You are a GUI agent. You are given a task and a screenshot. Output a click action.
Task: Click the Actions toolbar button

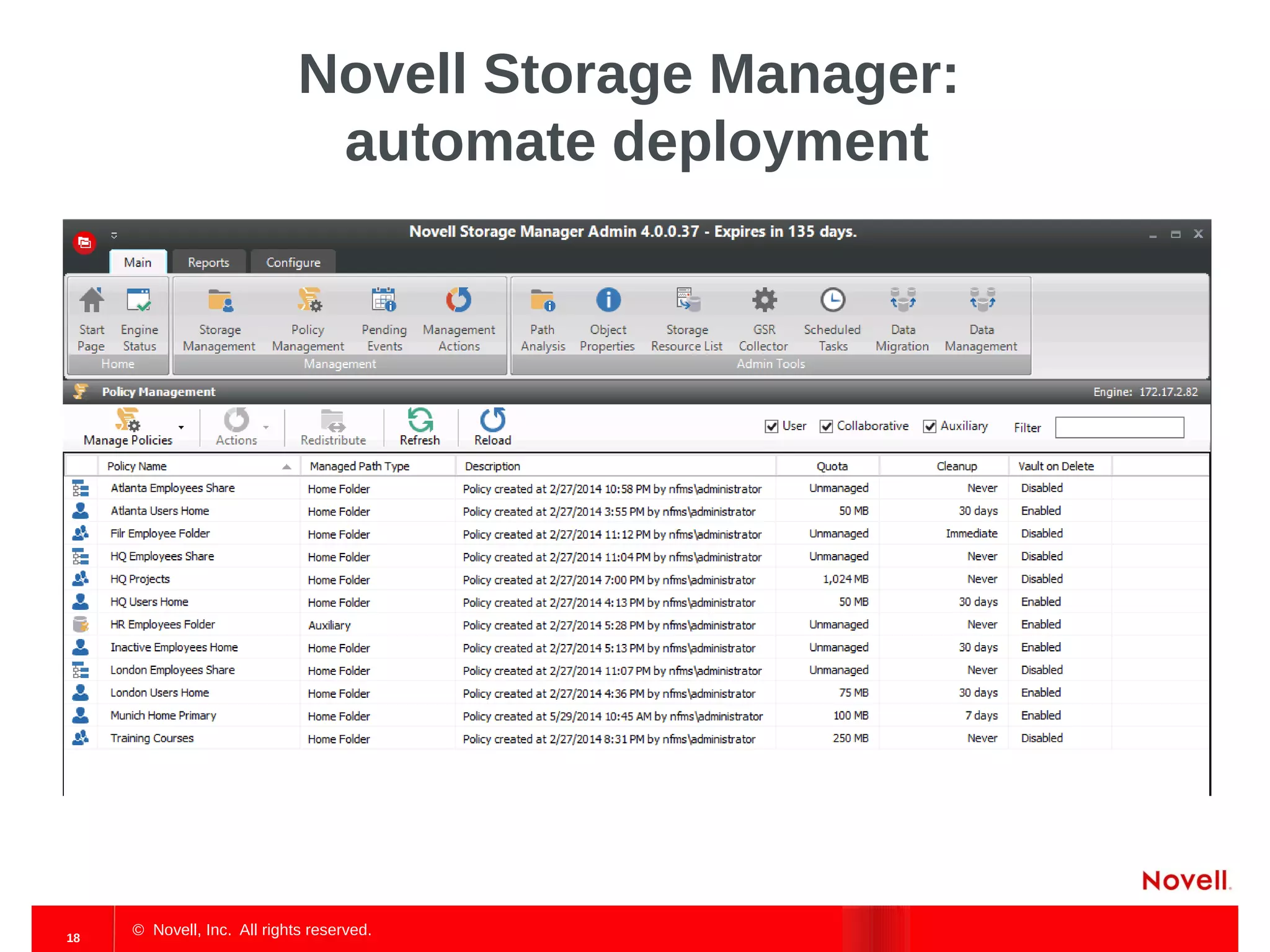236,427
